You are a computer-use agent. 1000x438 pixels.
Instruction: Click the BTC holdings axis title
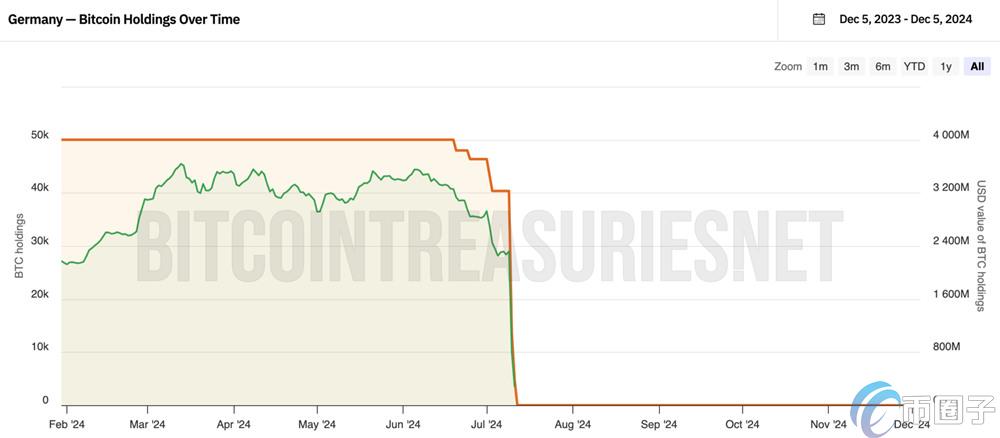tap(20, 245)
